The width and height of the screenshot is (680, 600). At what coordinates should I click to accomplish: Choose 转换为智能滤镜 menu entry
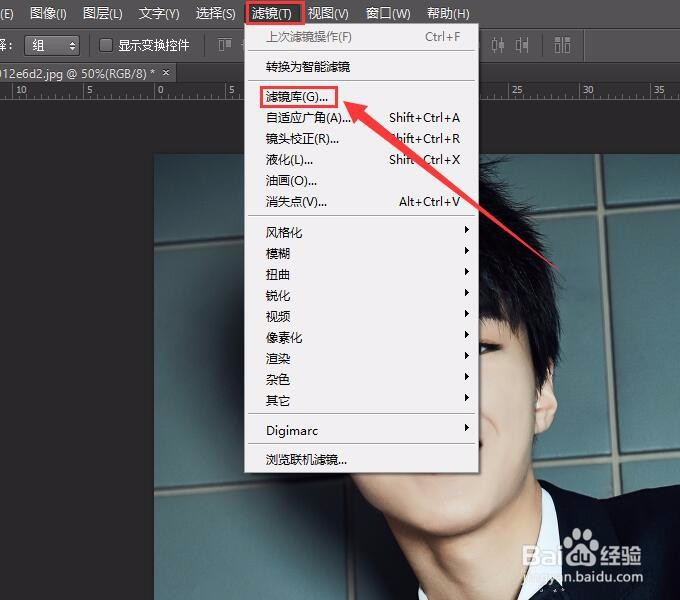362,66
